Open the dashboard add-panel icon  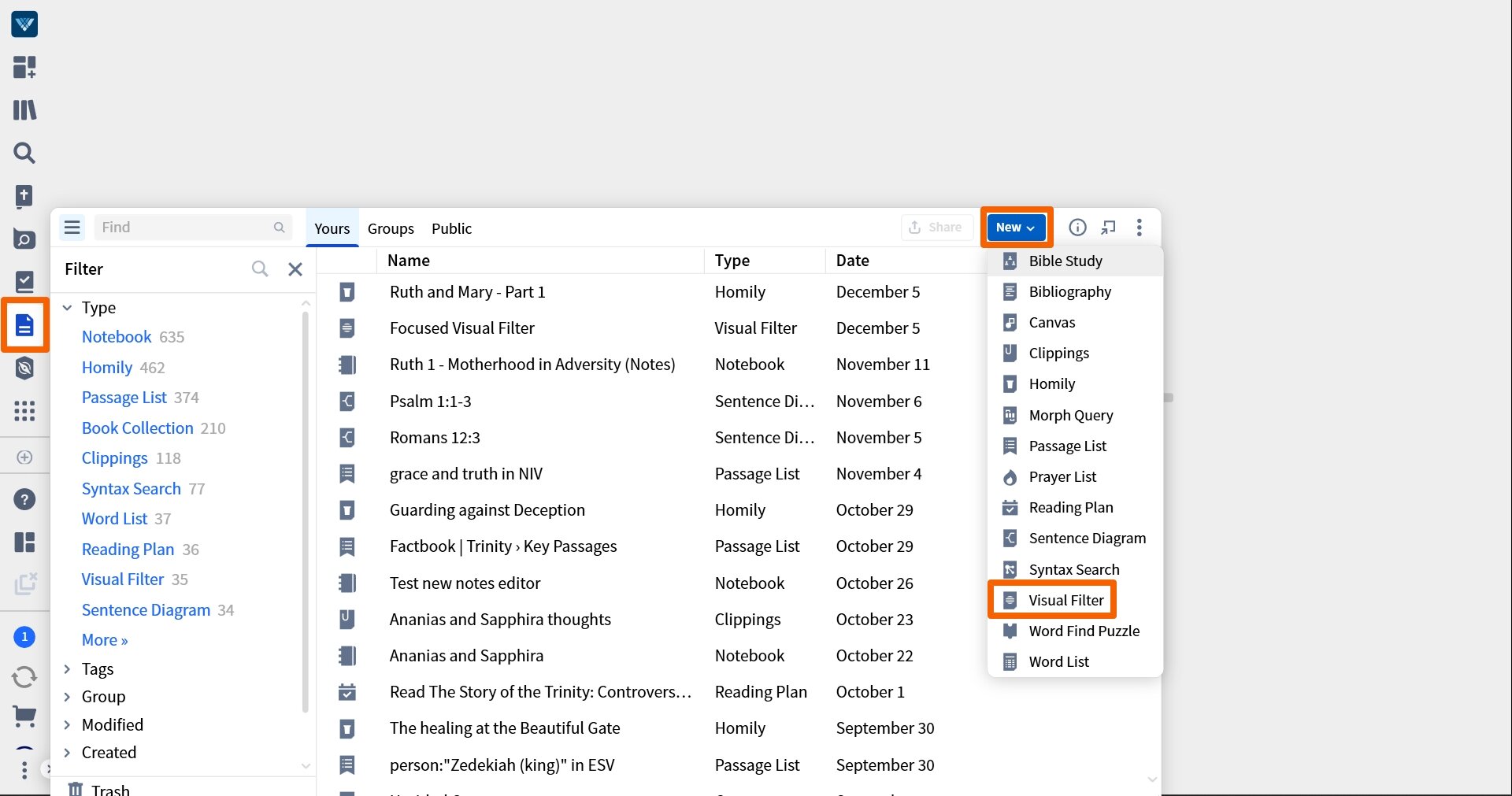24,67
